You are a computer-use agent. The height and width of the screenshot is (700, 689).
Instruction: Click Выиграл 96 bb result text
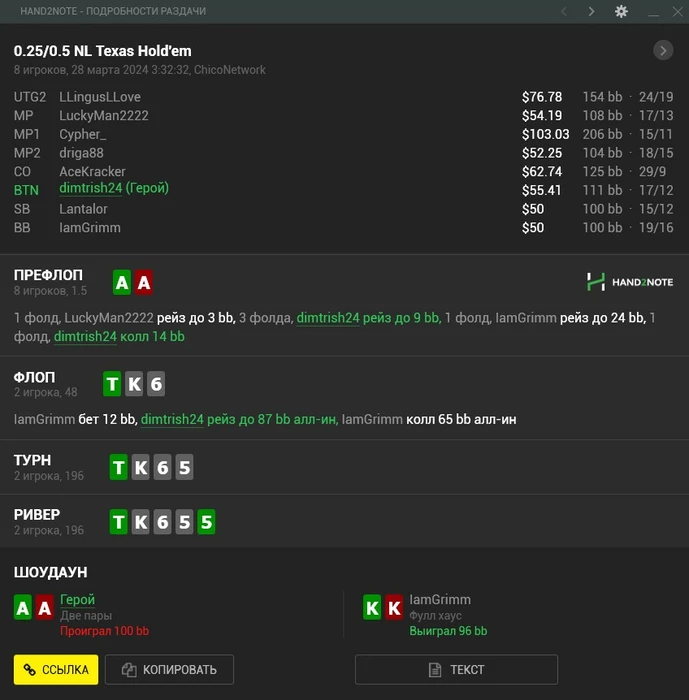click(448, 631)
